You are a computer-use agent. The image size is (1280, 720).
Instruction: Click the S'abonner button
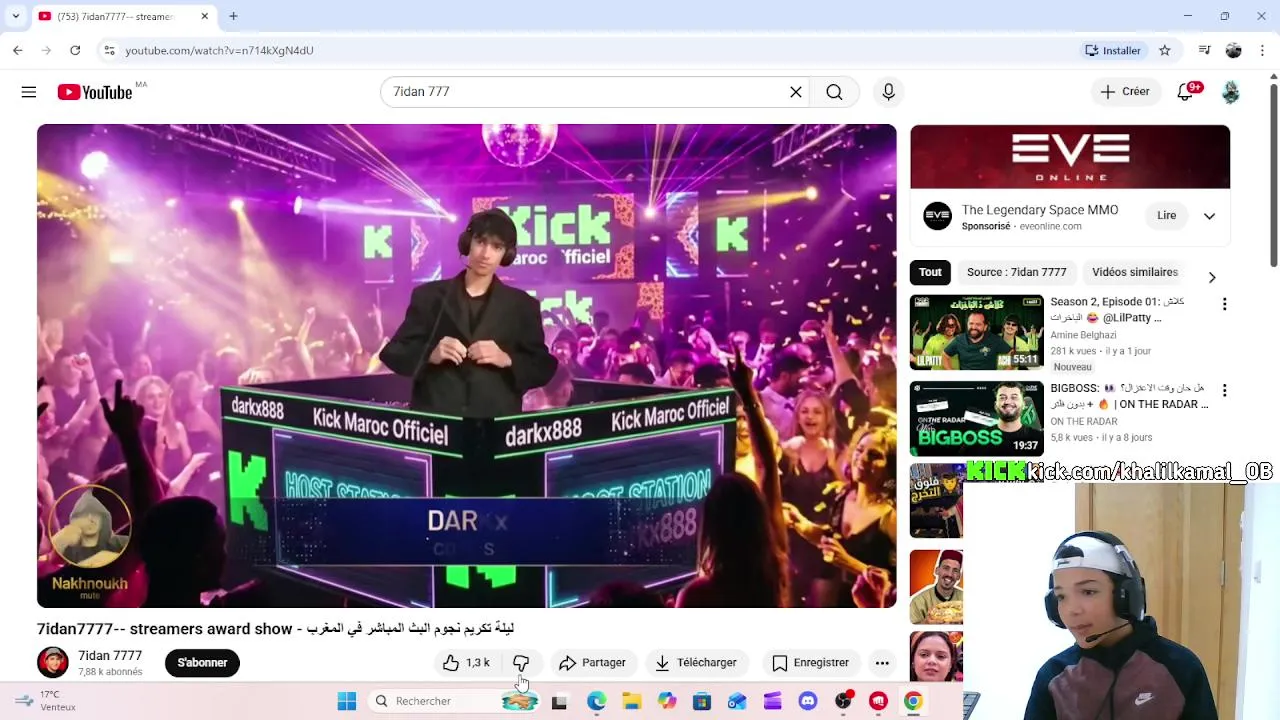[x=202, y=663]
